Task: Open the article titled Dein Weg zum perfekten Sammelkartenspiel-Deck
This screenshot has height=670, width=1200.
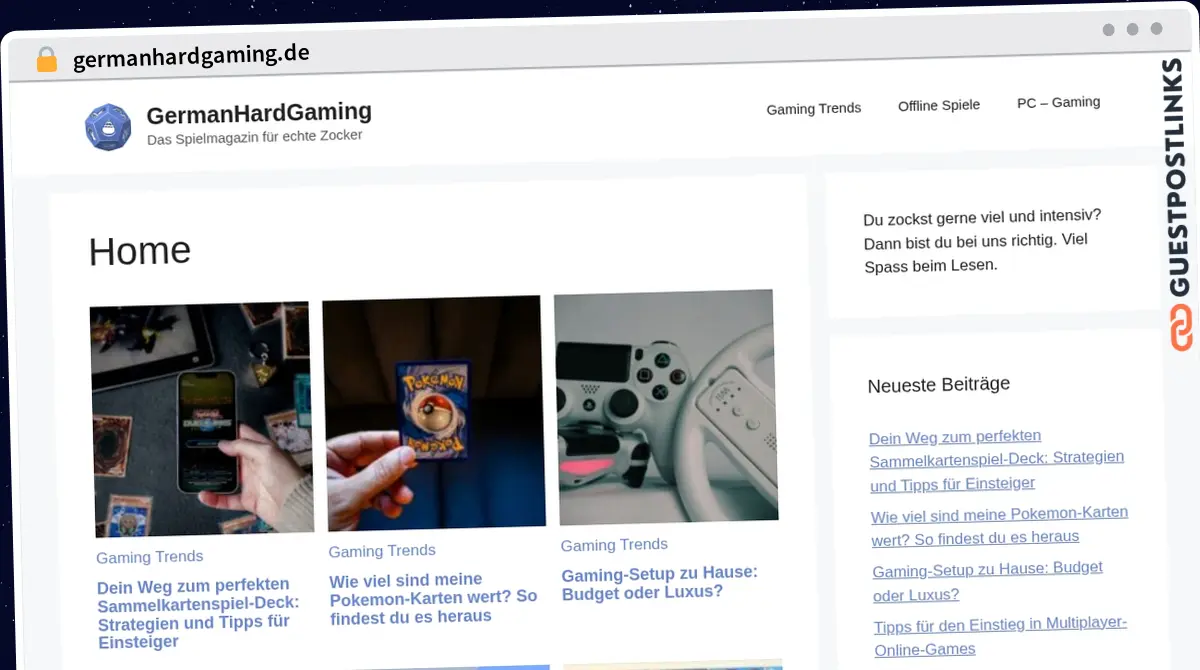Action: click(198, 612)
